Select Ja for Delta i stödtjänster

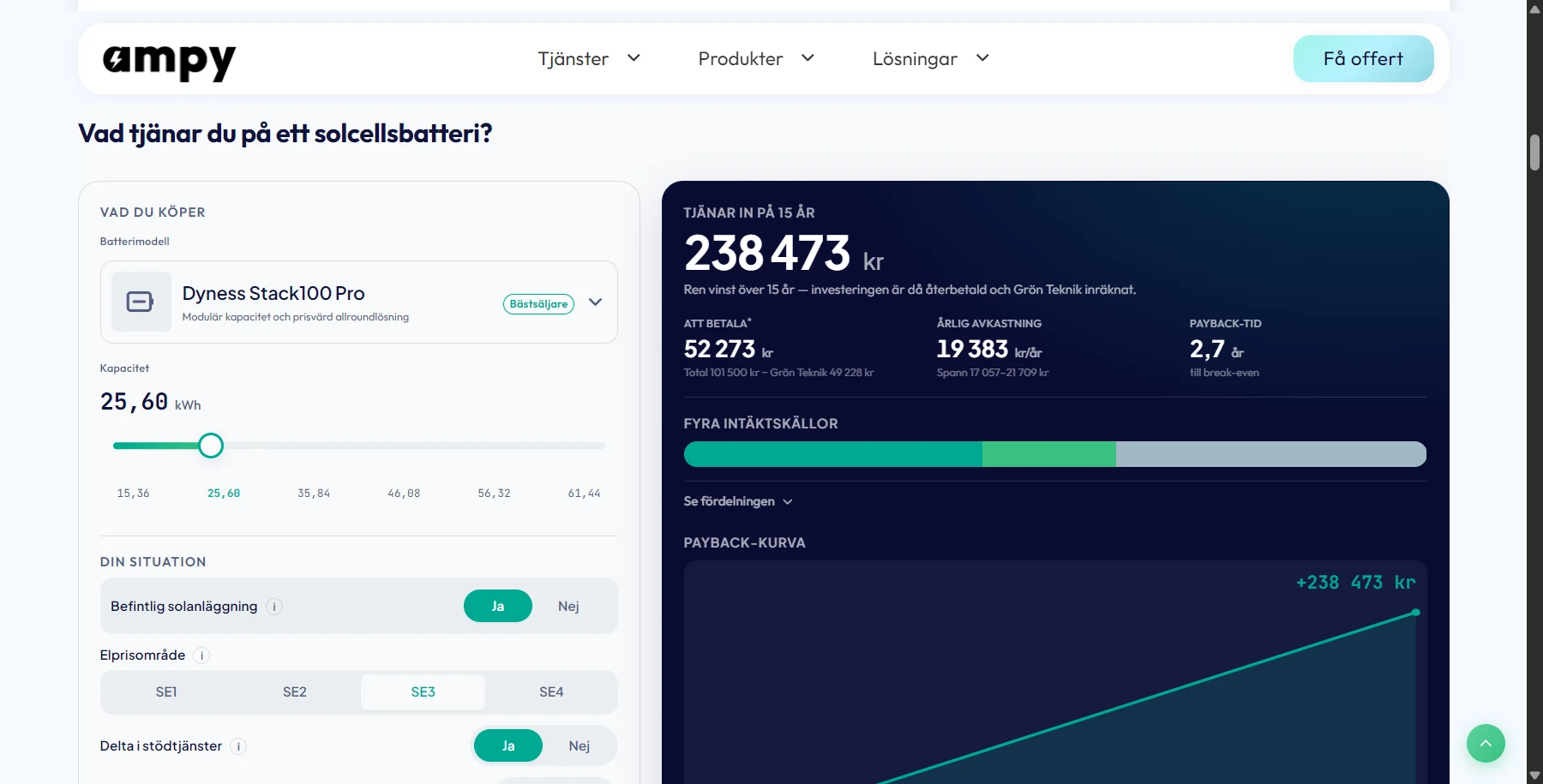[x=508, y=745]
